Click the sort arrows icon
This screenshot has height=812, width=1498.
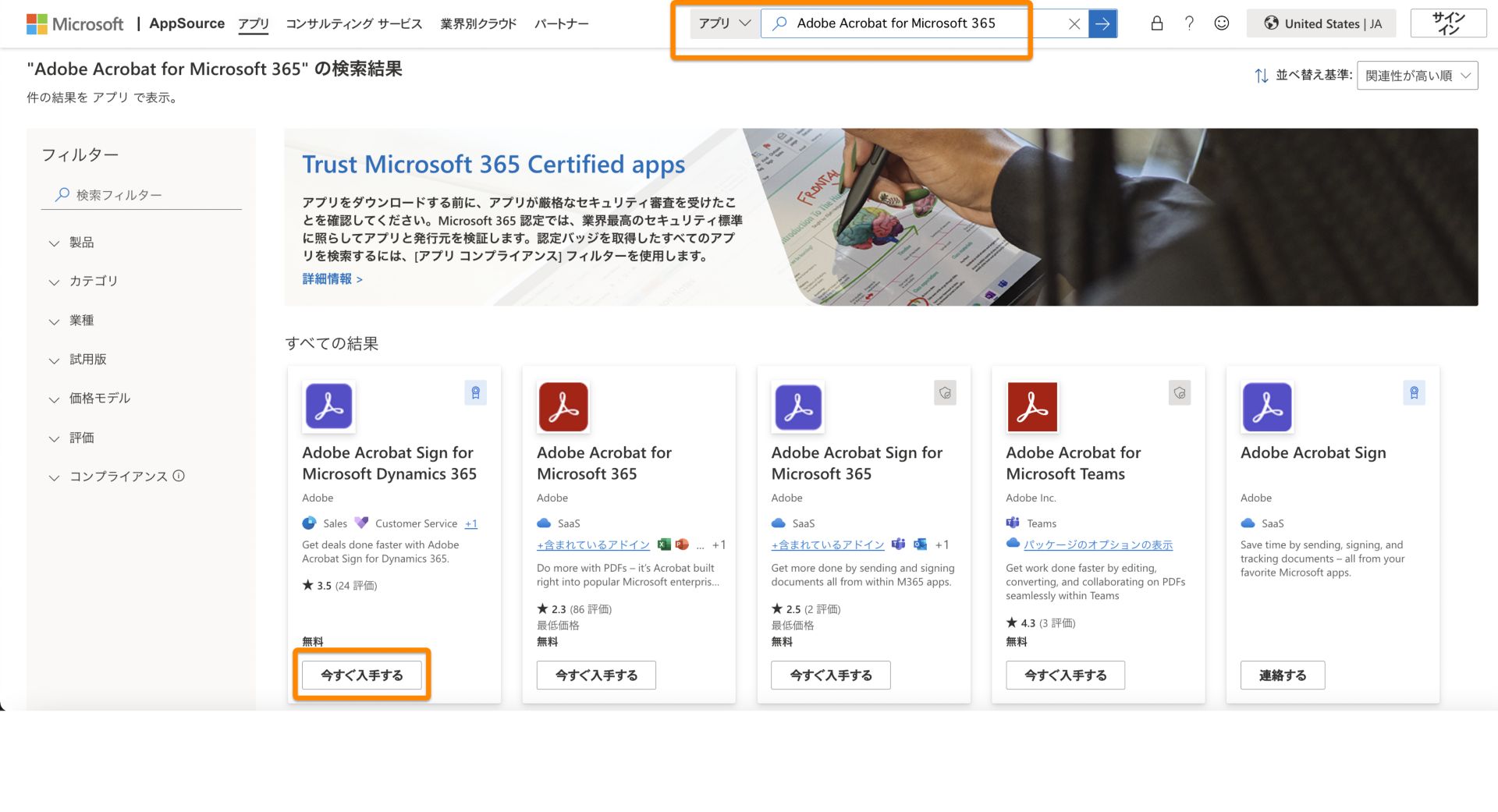click(1261, 76)
